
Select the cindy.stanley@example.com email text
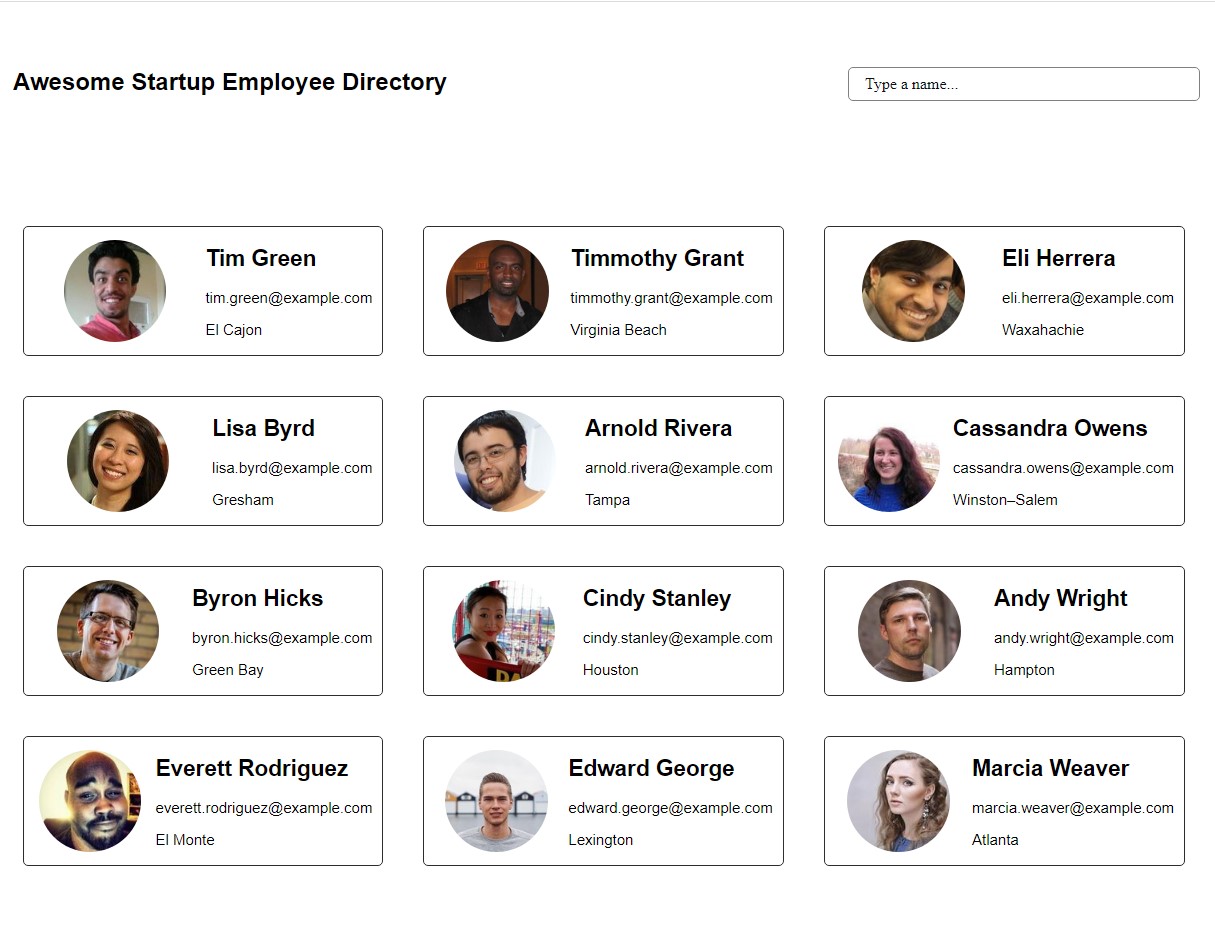[677, 638]
